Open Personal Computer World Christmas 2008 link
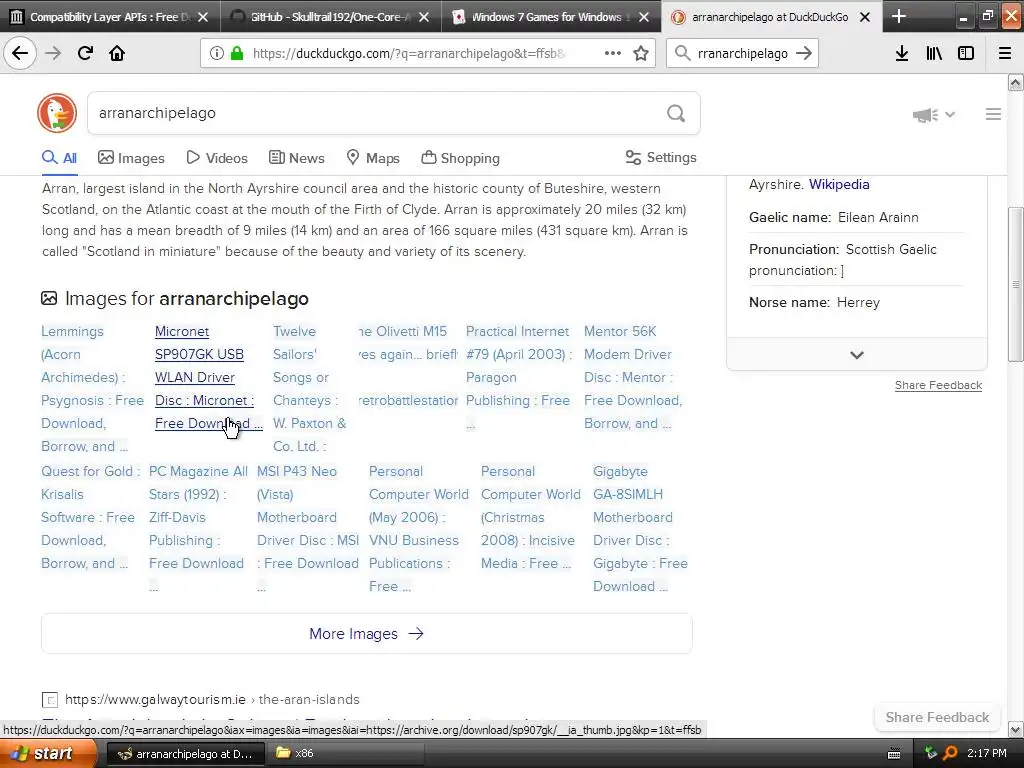Image resolution: width=1024 pixels, height=768 pixels. [530, 517]
